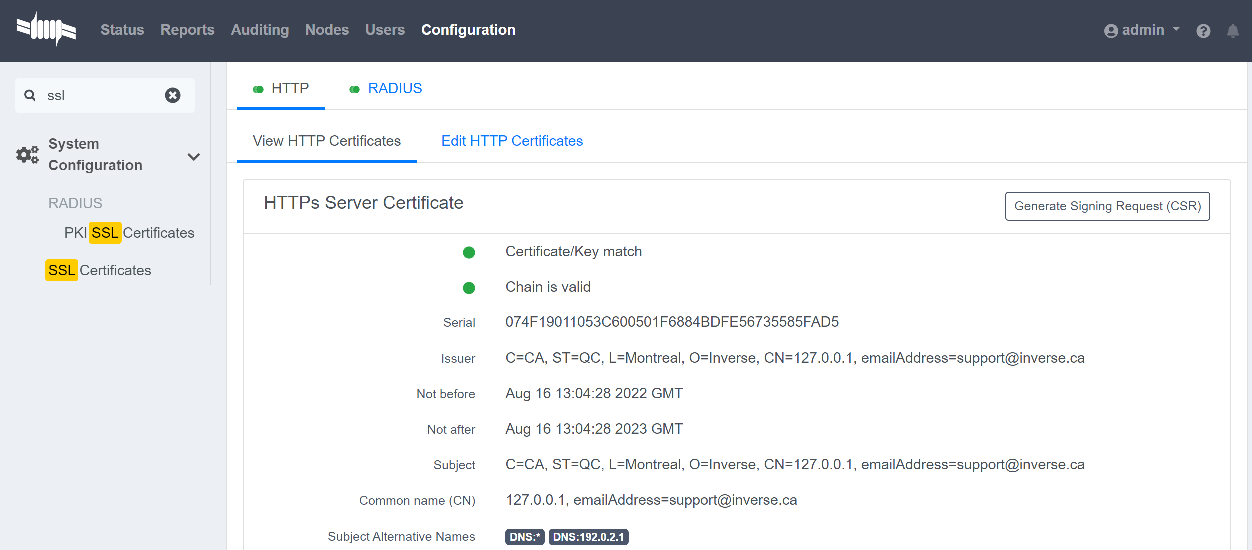Open Edit HTTP Certificates tab
Screen dimensions: 1252x550
[x=512, y=141]
